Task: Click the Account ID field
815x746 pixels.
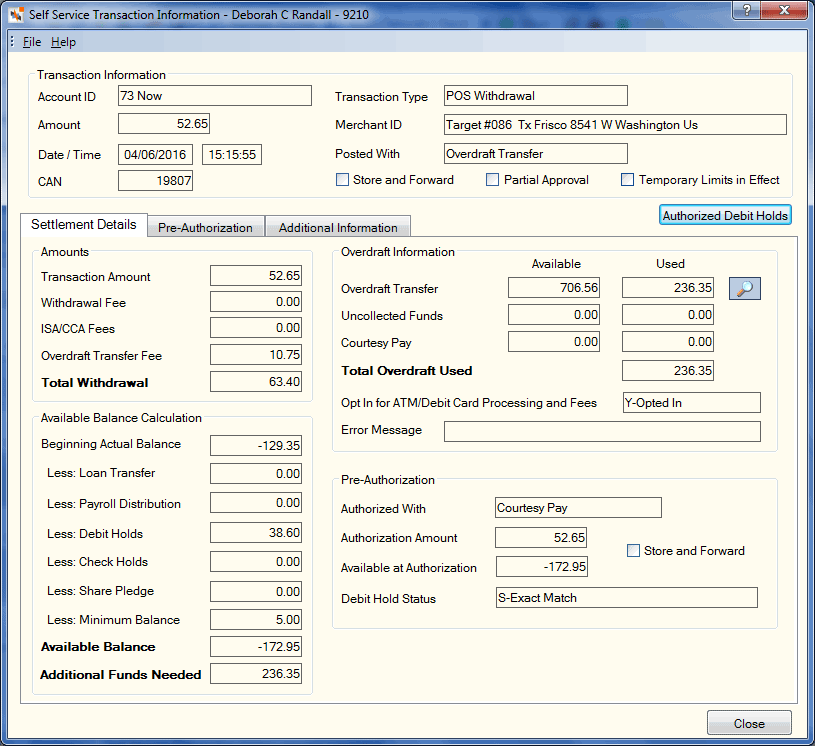Action: (215, 96)
